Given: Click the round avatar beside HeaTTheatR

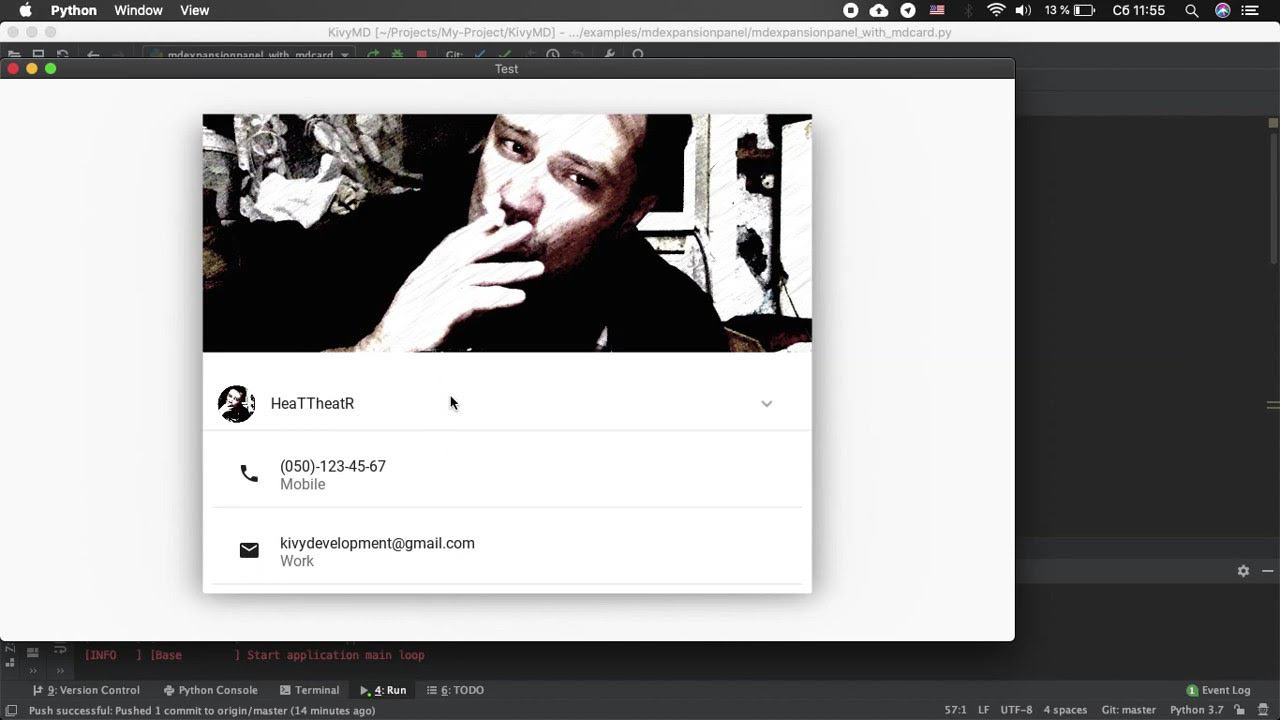Looking at the screenshot, I should pyautogui.click(x=237, y=404).
